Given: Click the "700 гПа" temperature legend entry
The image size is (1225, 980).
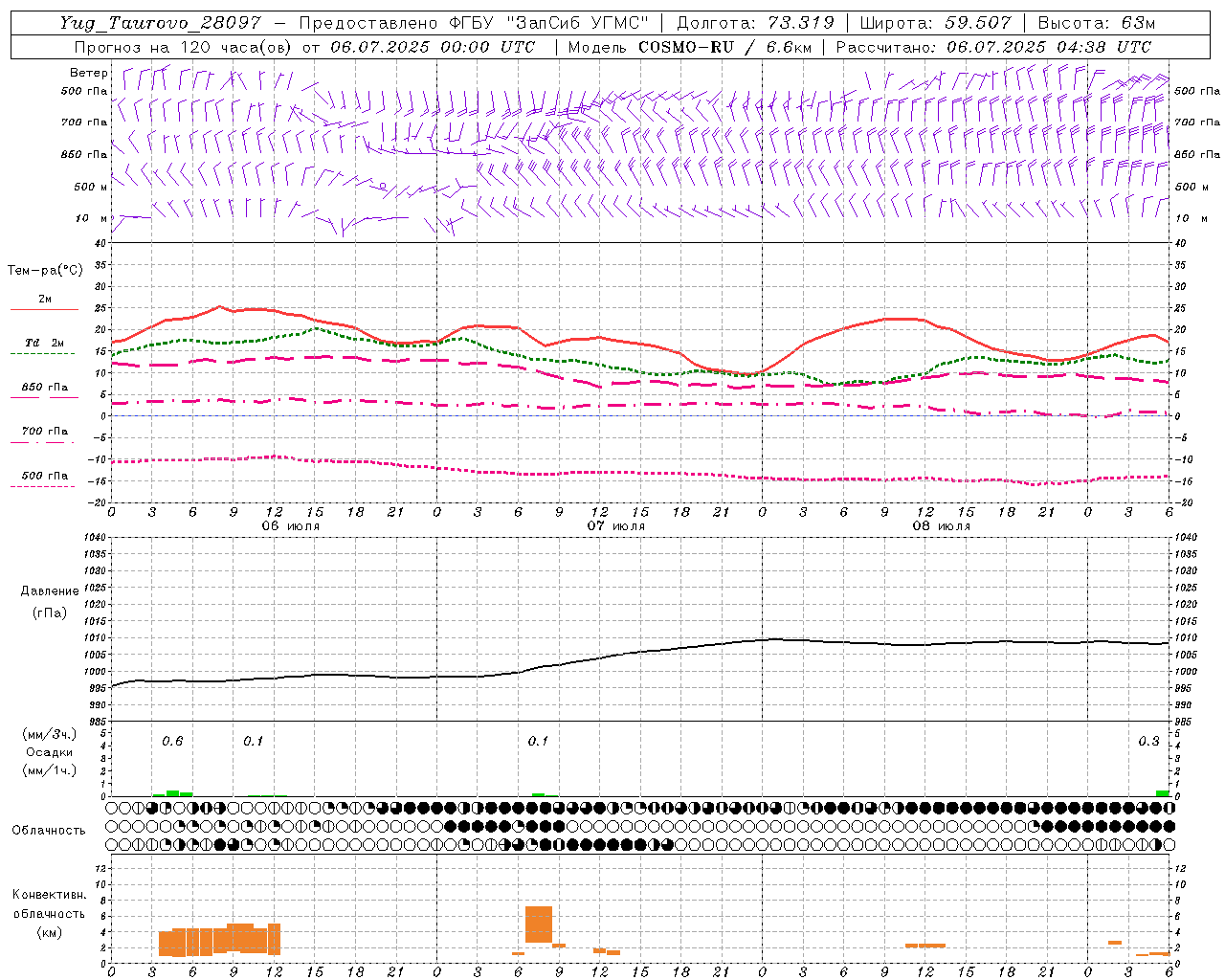Looking at the screenshot, I should click(44, 432).
